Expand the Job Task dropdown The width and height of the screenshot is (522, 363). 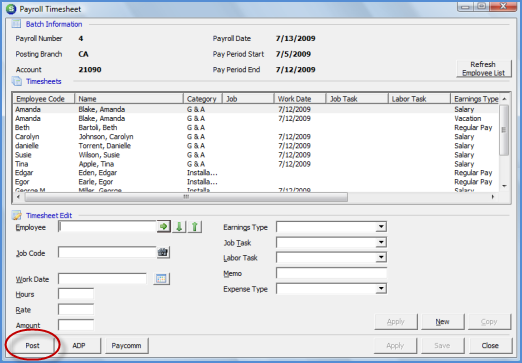click(x=381, y=242)
